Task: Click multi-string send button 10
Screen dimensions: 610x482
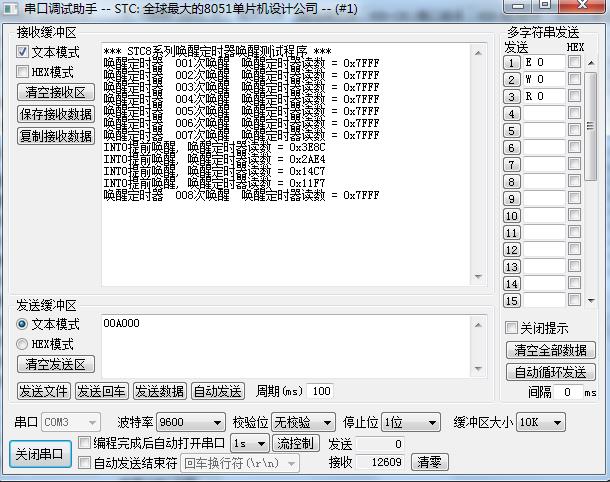Action: pos(511,216)
